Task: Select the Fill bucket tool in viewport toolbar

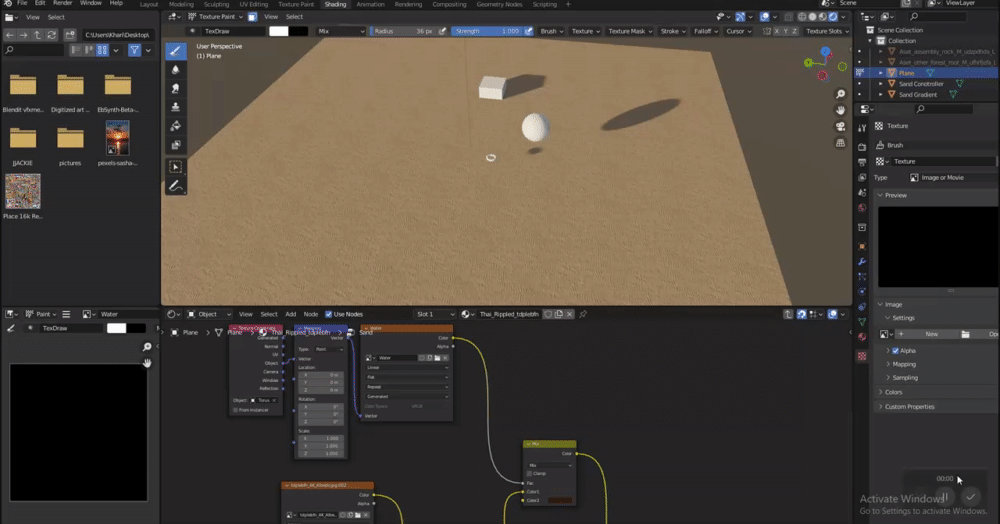Action: pyautogui.click(x=176, y=126)
